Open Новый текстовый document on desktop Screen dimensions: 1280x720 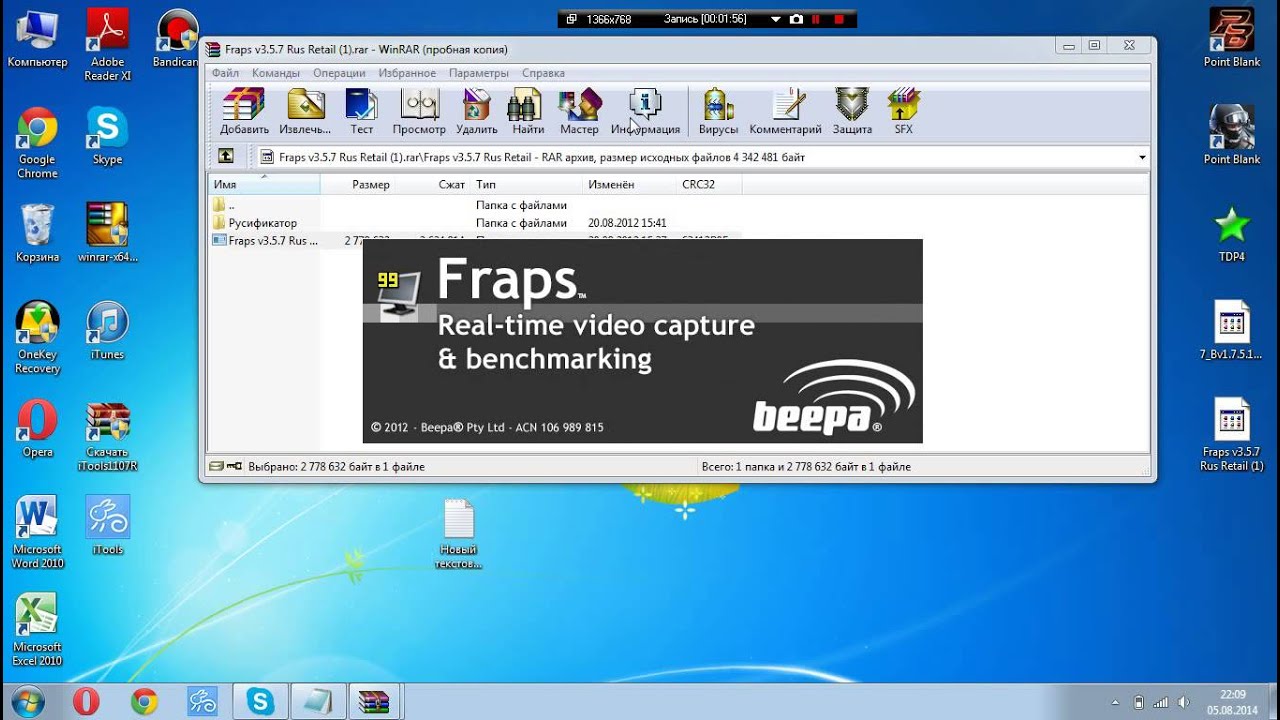point(458,534)
